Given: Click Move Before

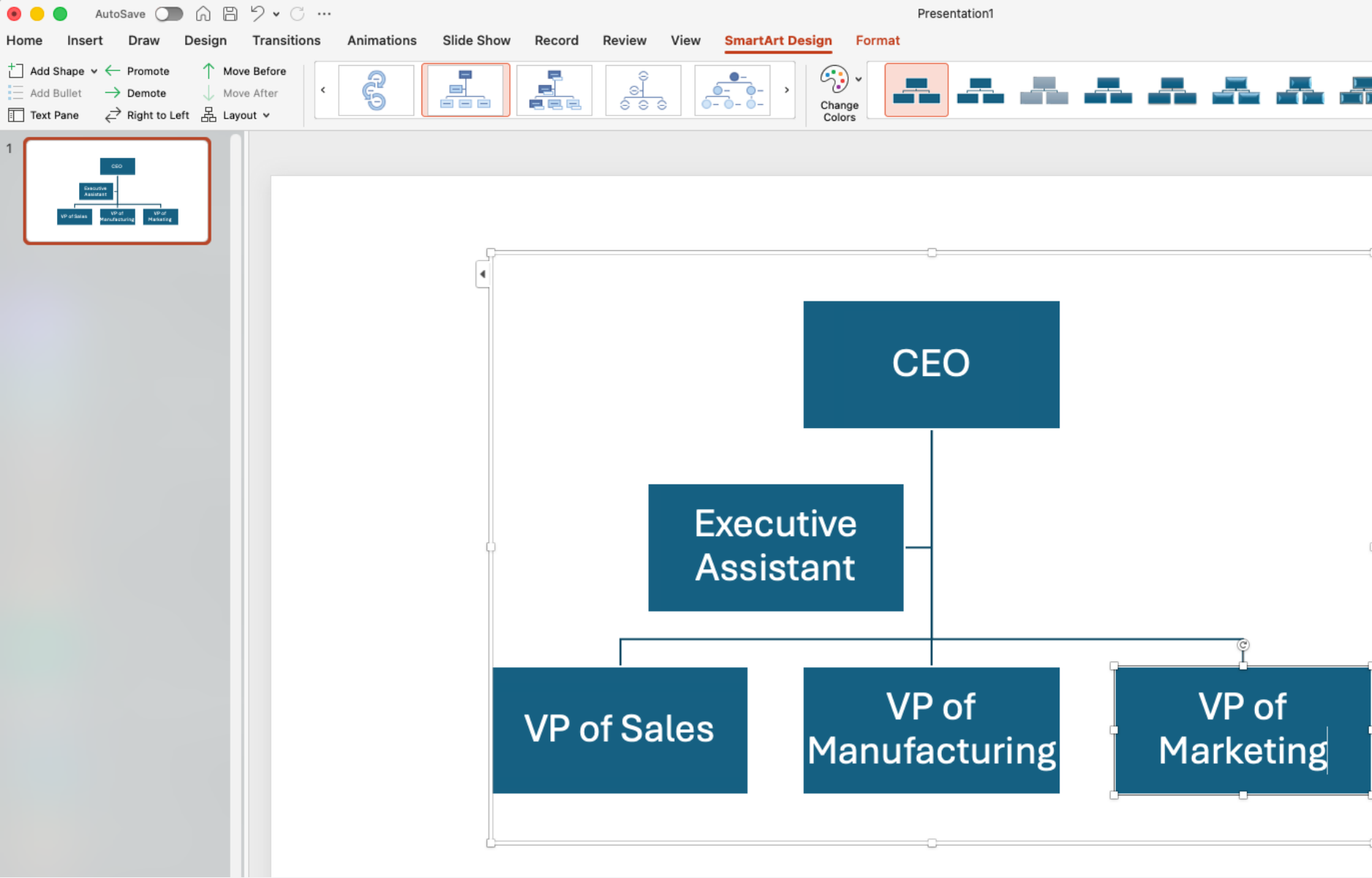Looking at the screenshot, I should pyautogui.click(x=244, y=71).
